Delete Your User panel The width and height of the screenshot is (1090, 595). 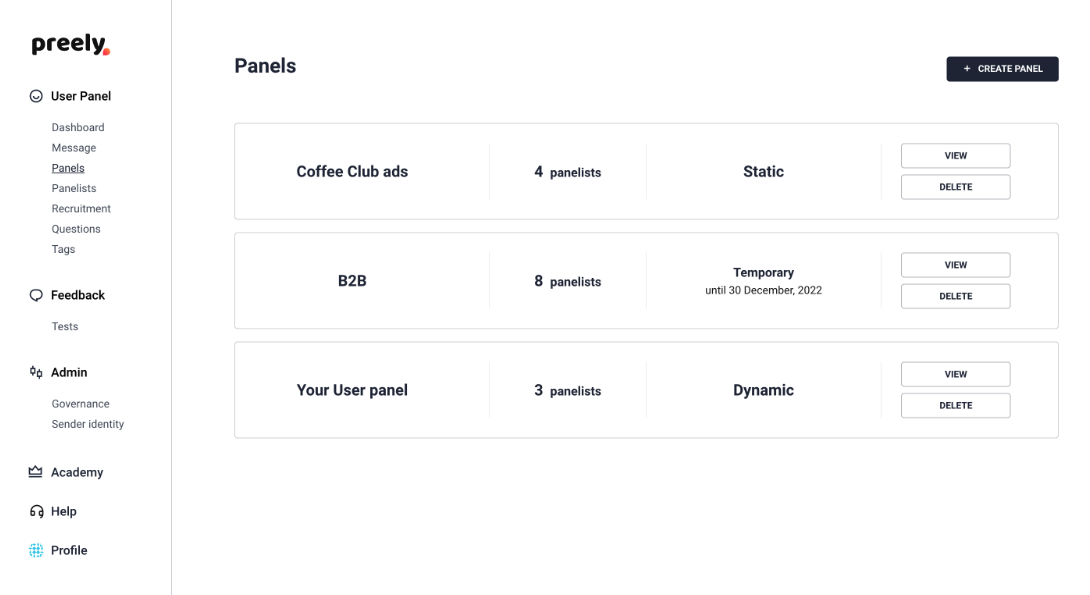(x=955, y=405)
